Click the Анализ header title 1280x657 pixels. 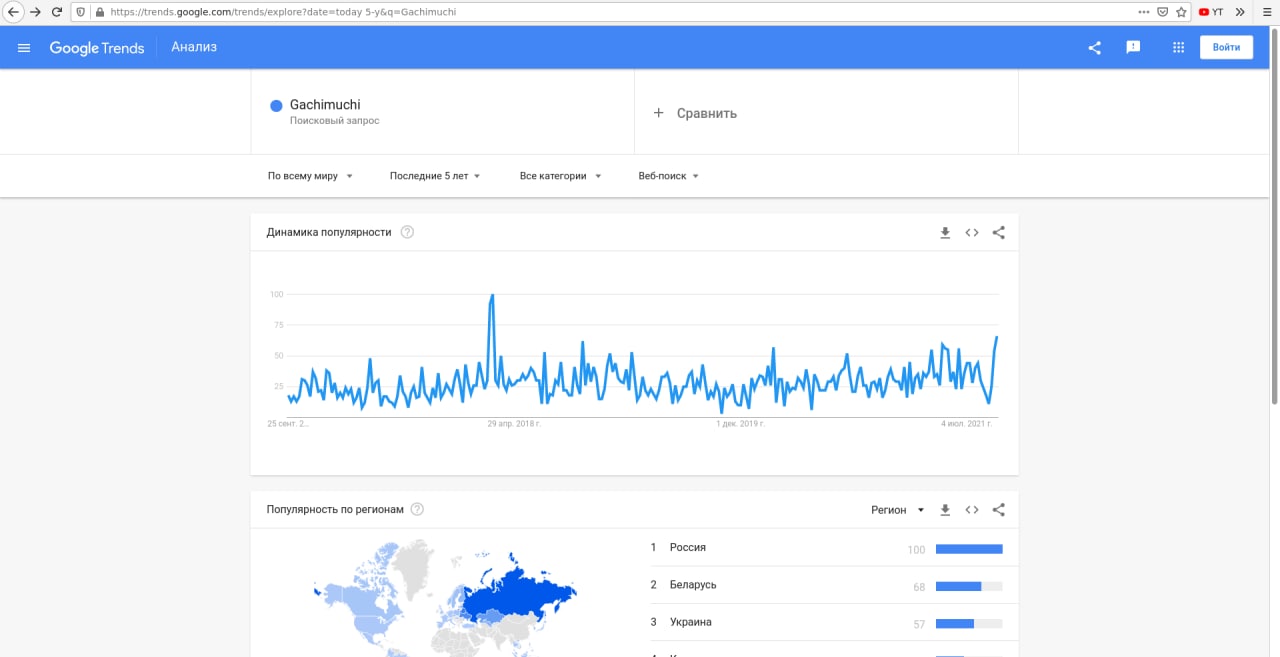194,47
